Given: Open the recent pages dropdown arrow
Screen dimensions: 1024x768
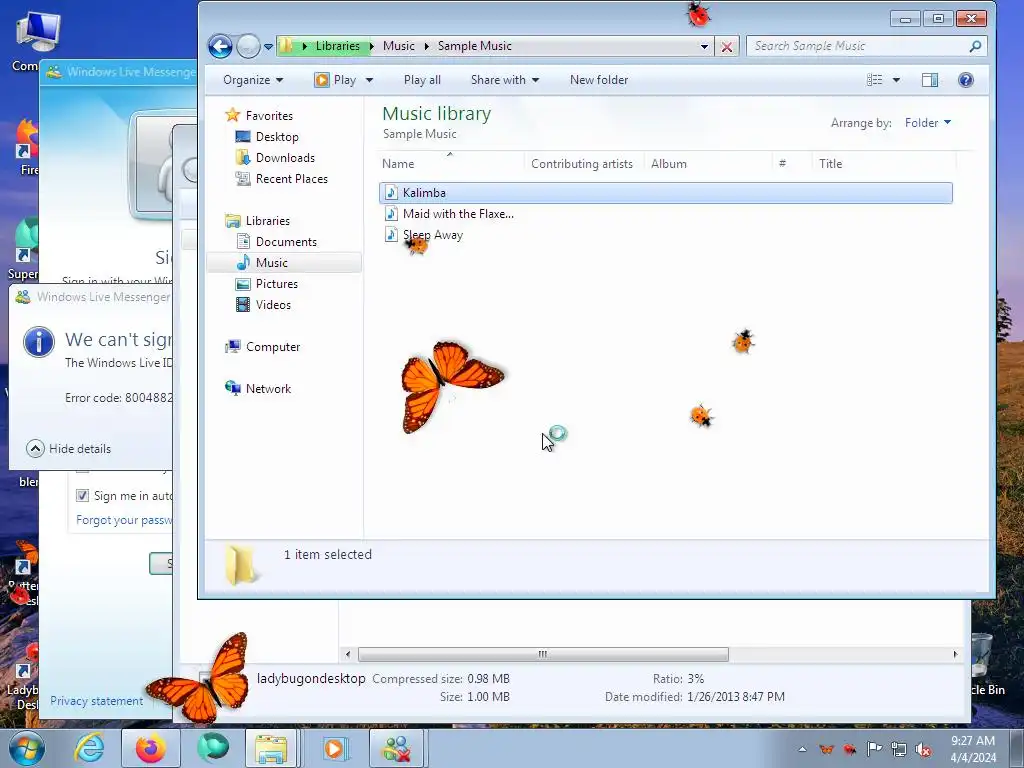Looking at the screenshot, I should tap(268, 47).
